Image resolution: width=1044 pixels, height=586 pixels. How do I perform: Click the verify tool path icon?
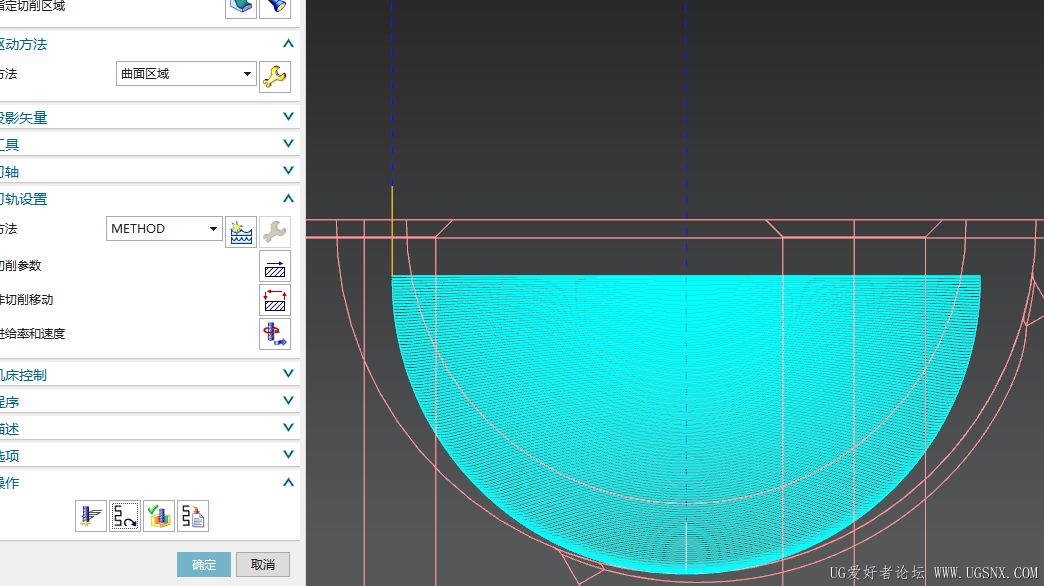point(159,516)
